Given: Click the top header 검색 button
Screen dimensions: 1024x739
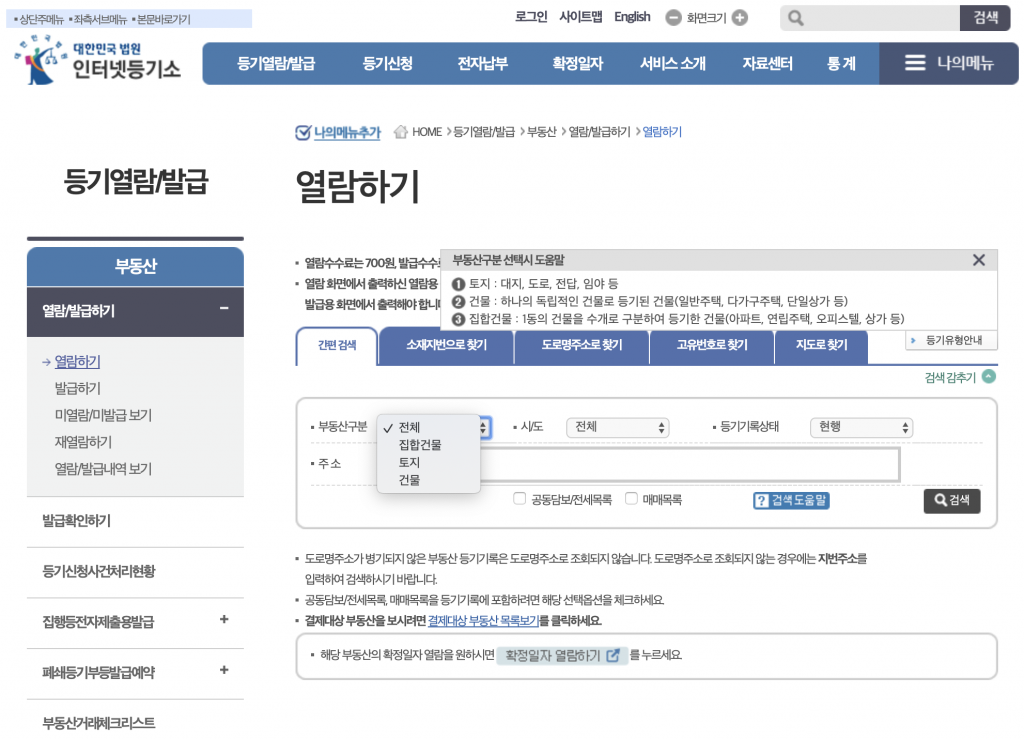Looking at the screenshot, I should pos(985,18).
